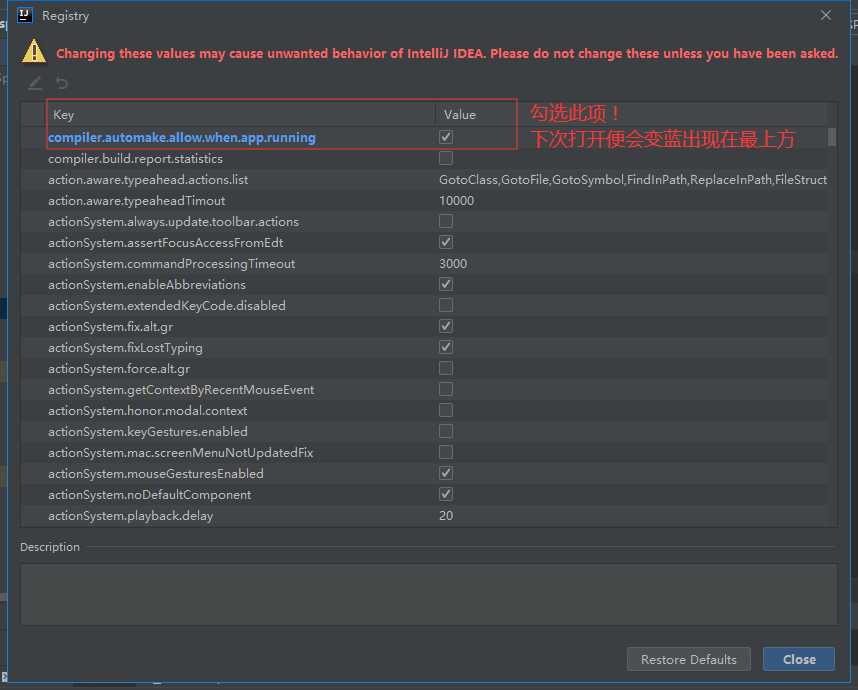Check actionSystem.mac.screenMenuNotUpdatedFix checkbox
This screenshot has height=690, width=858.
click(446, 452)
